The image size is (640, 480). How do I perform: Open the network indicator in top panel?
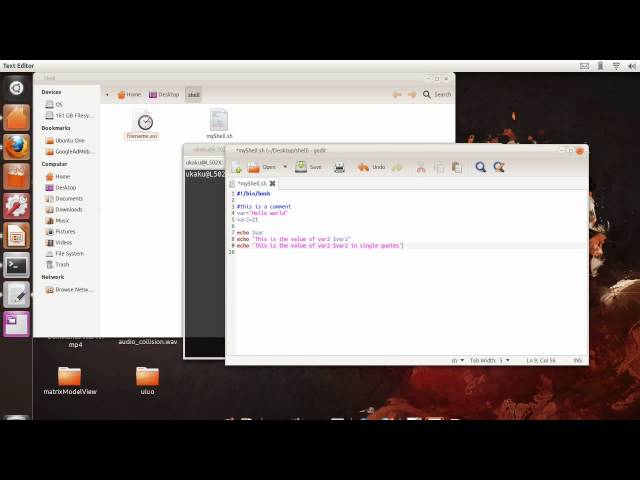tap(616, 66)
